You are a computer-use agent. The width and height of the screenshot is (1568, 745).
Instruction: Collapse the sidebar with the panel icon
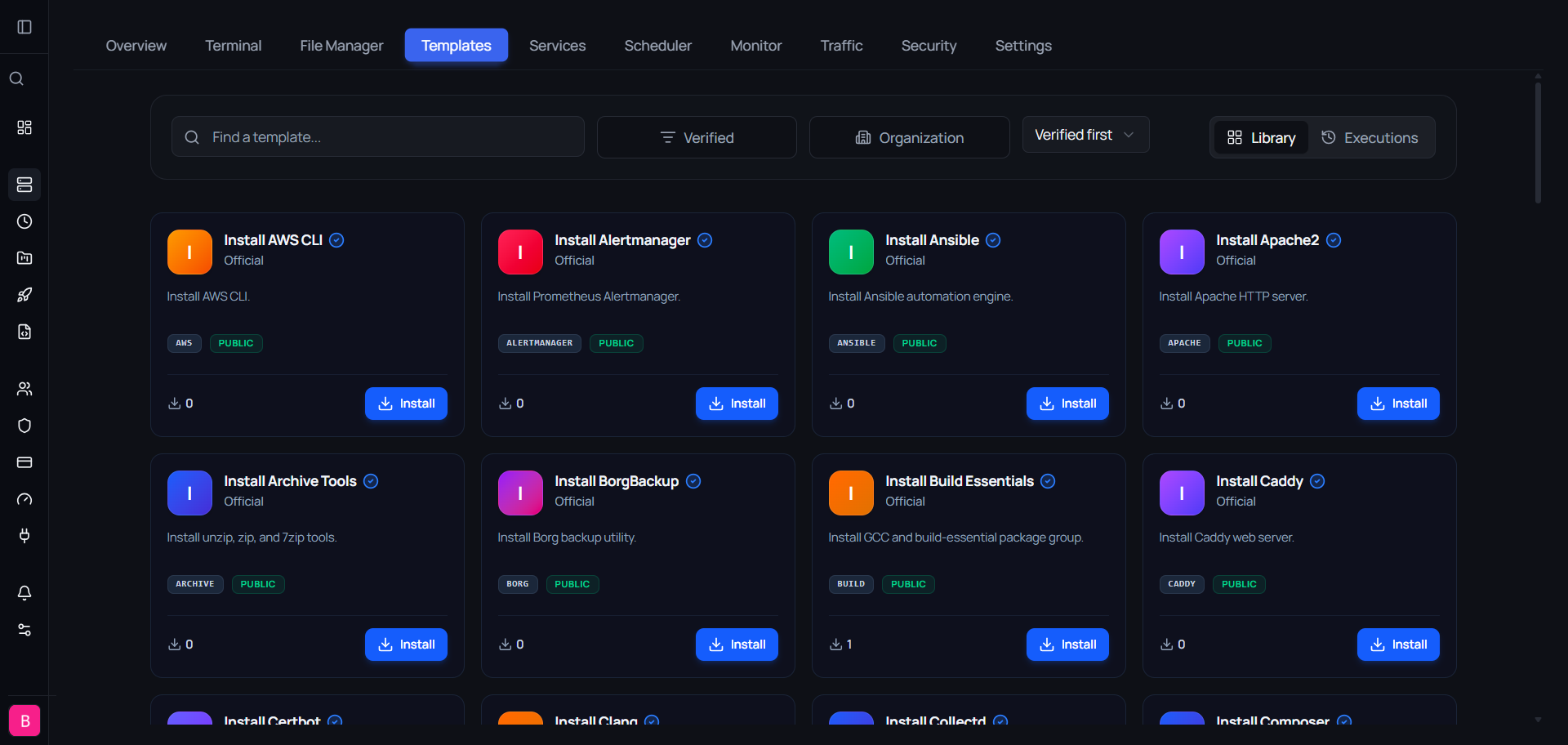coord(24,27)
